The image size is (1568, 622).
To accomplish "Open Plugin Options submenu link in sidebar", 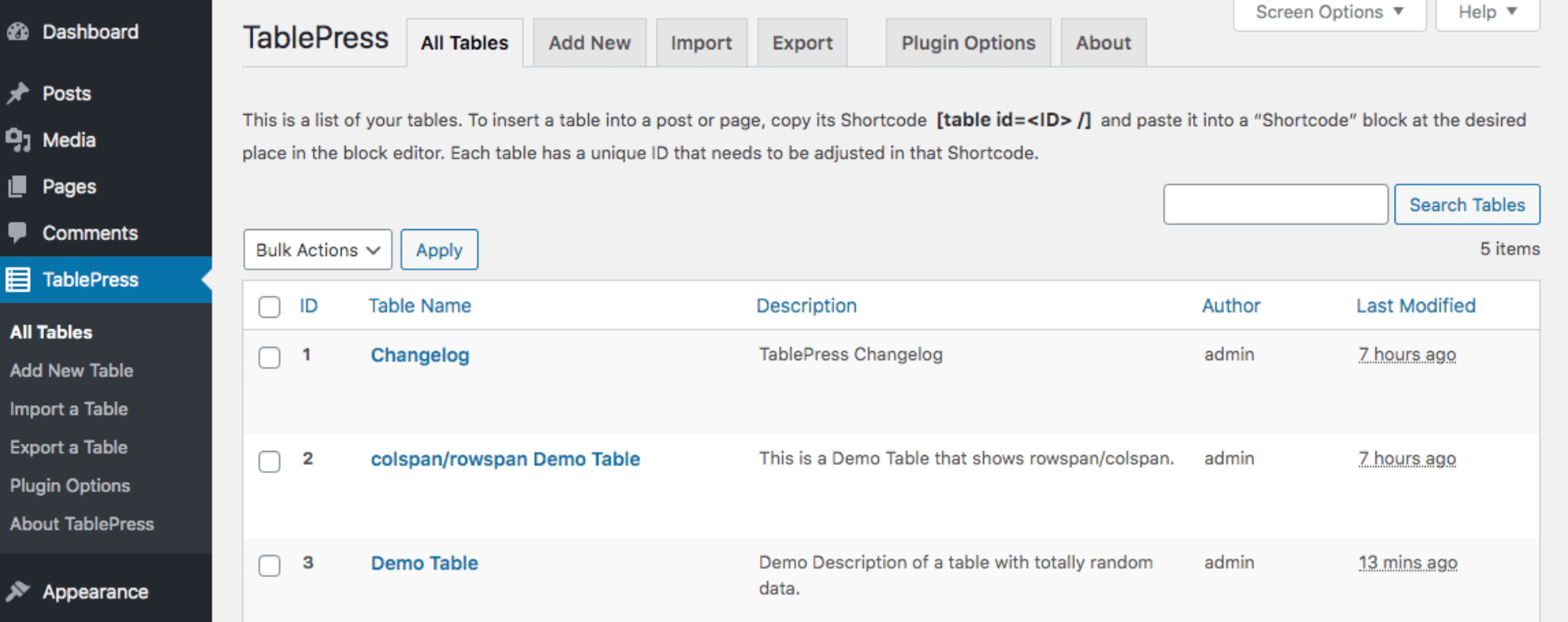I will pyautogui.click(x=70, y=485).
